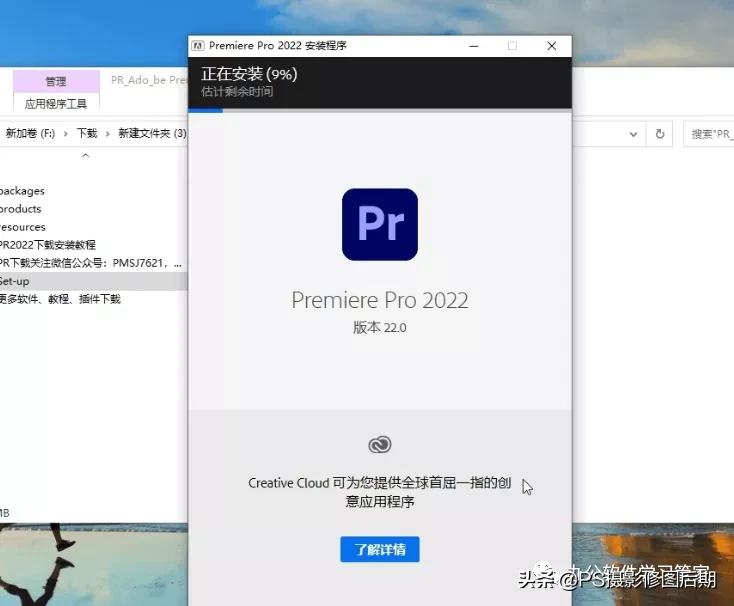This screenshot has height=606, width=734.
Task: Click the 了解详情 button in installer
Action: (x=380, y=549)
